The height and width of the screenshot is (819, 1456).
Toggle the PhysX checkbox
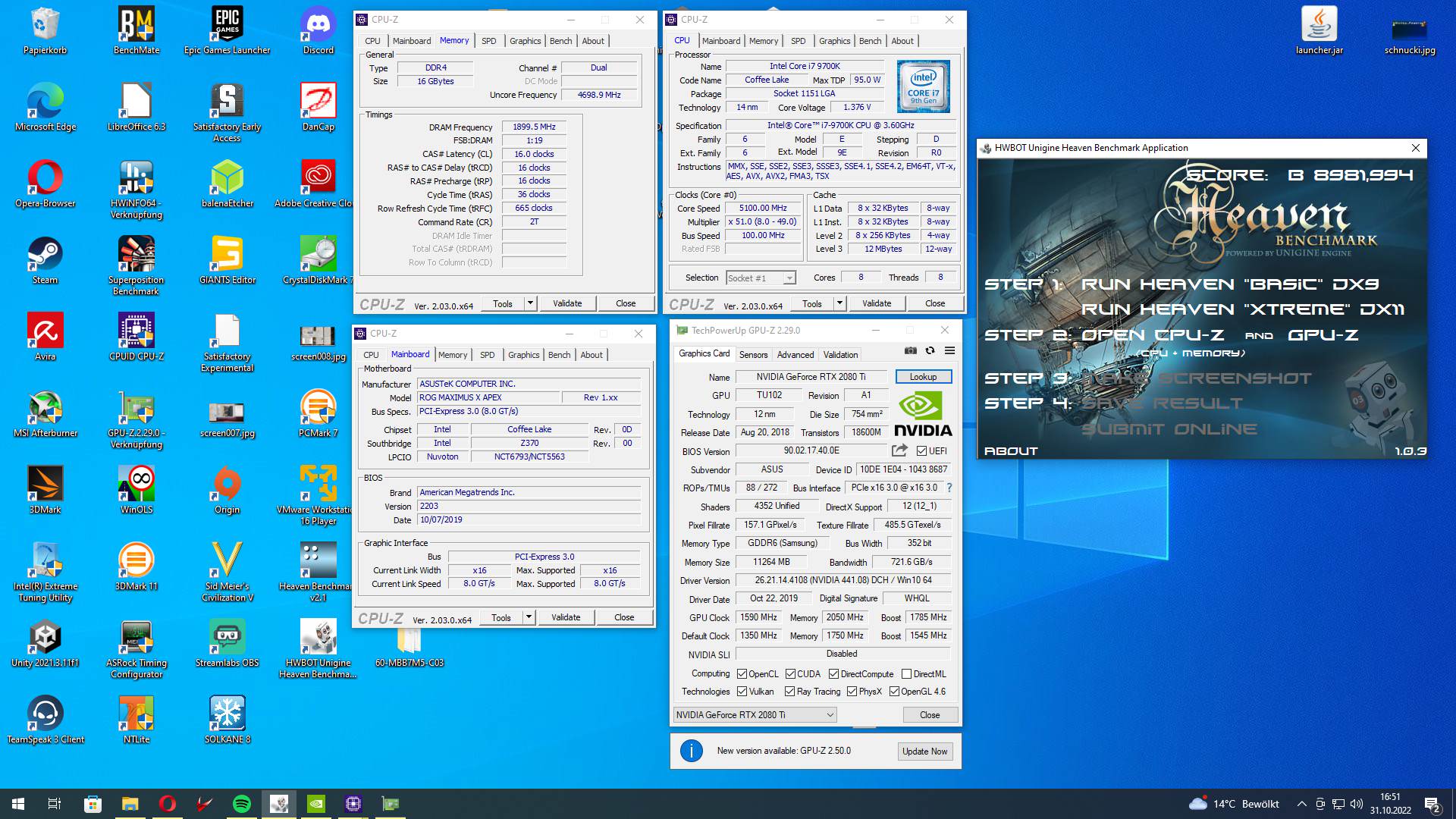[852, 691]
